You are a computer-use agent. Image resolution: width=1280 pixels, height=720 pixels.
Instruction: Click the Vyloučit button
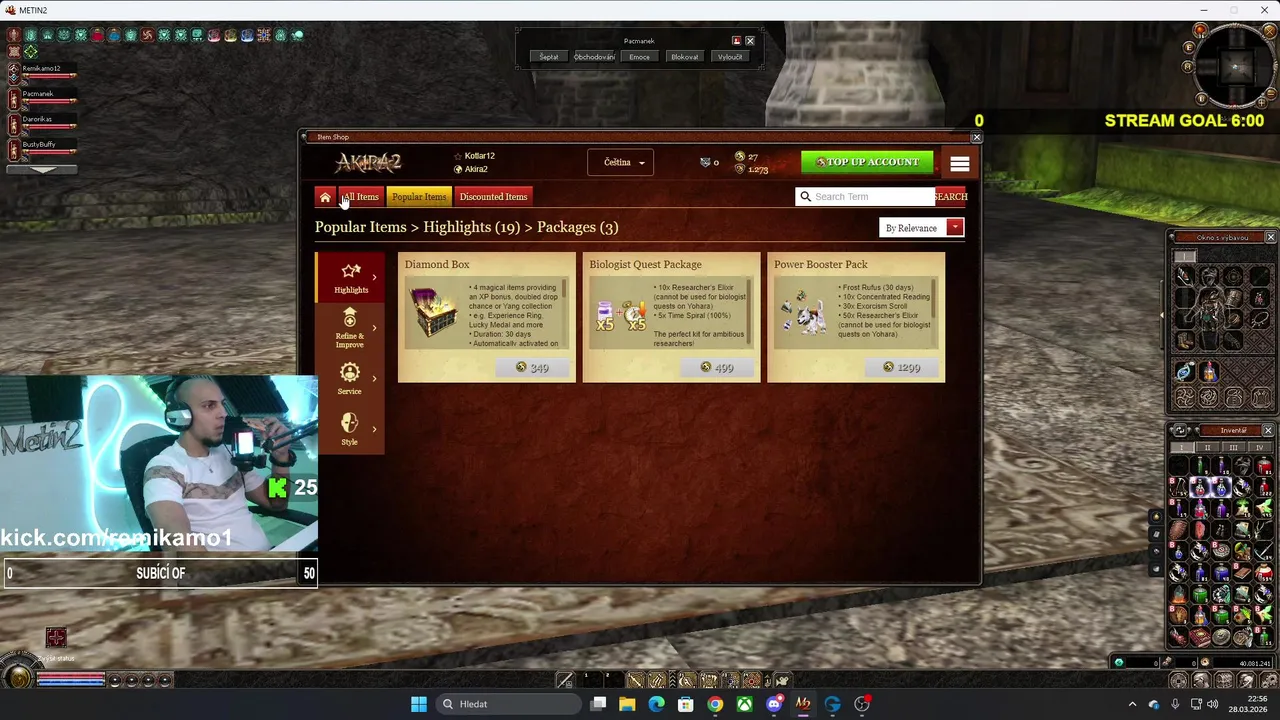730,57
